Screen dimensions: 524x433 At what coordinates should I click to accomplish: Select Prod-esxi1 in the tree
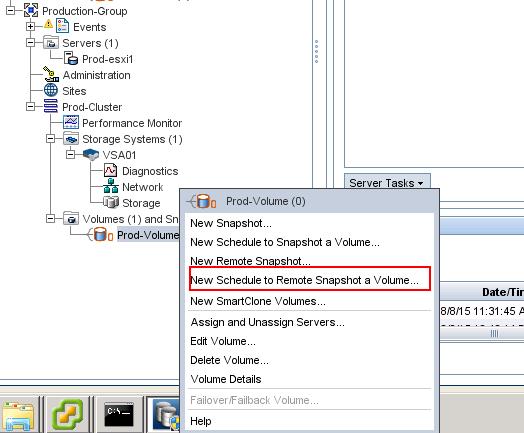click(108, 59)
